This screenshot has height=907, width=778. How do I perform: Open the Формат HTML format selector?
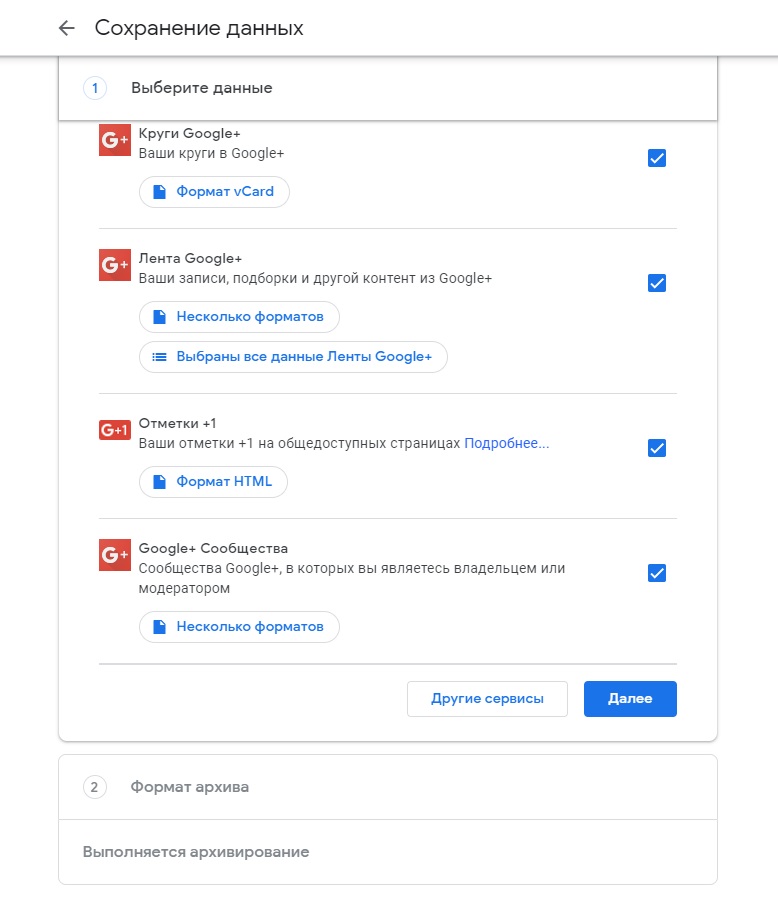[x=213, y=482]
